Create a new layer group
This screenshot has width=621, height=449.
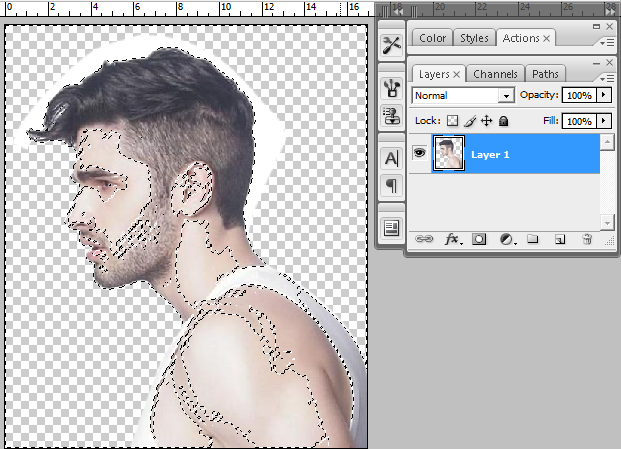coord(533,239)
